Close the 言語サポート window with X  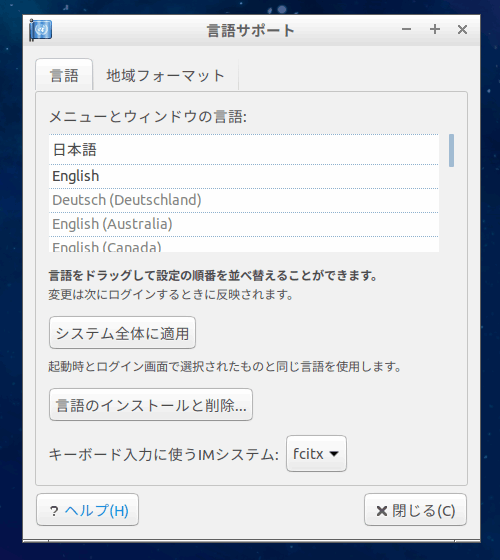462,30
